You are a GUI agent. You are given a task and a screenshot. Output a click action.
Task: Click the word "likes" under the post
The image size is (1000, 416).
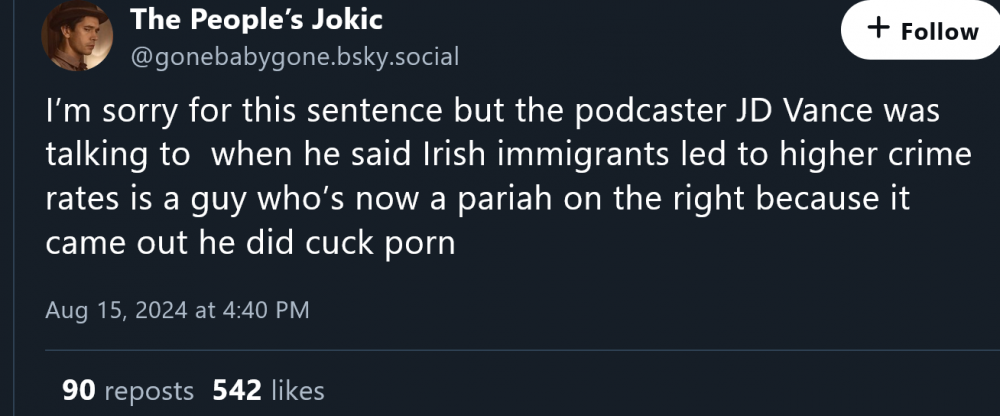click(297, 389)
